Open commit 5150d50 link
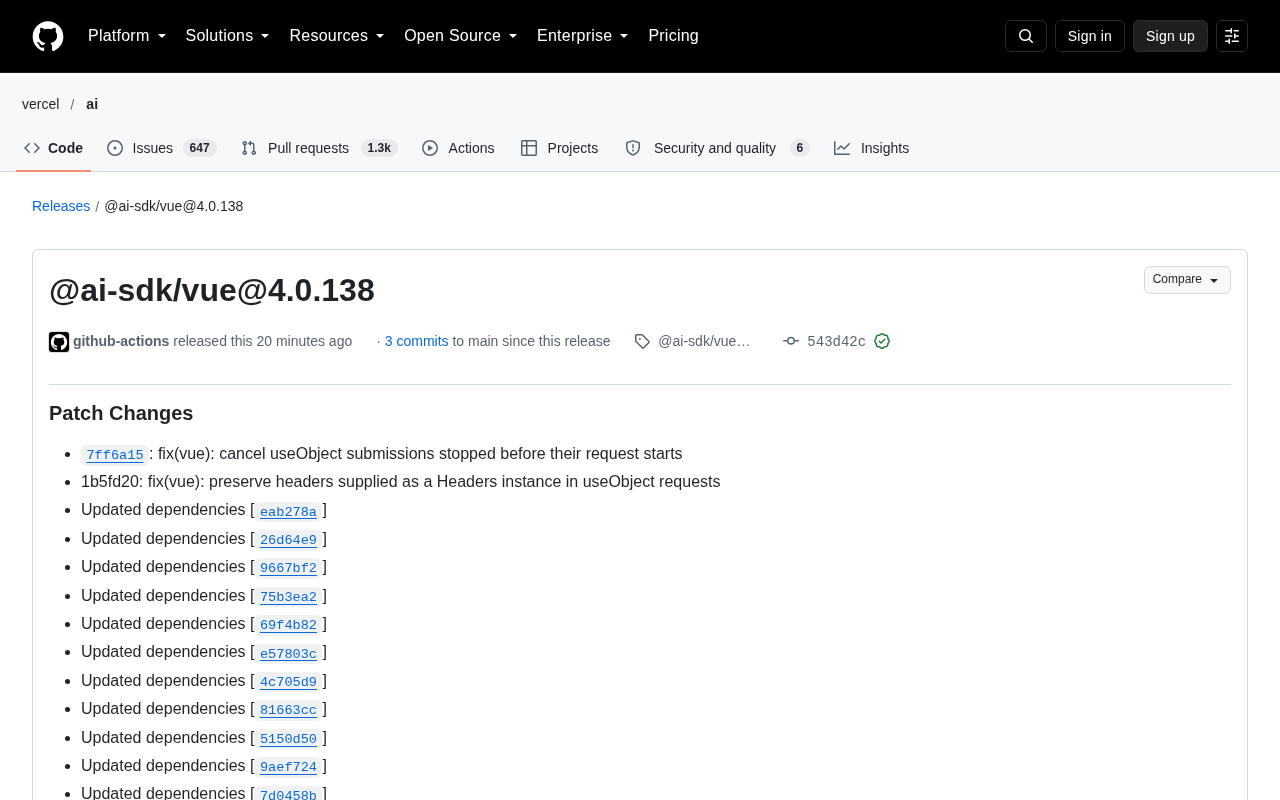1280x800 pixels. click(x=288, y=739)
